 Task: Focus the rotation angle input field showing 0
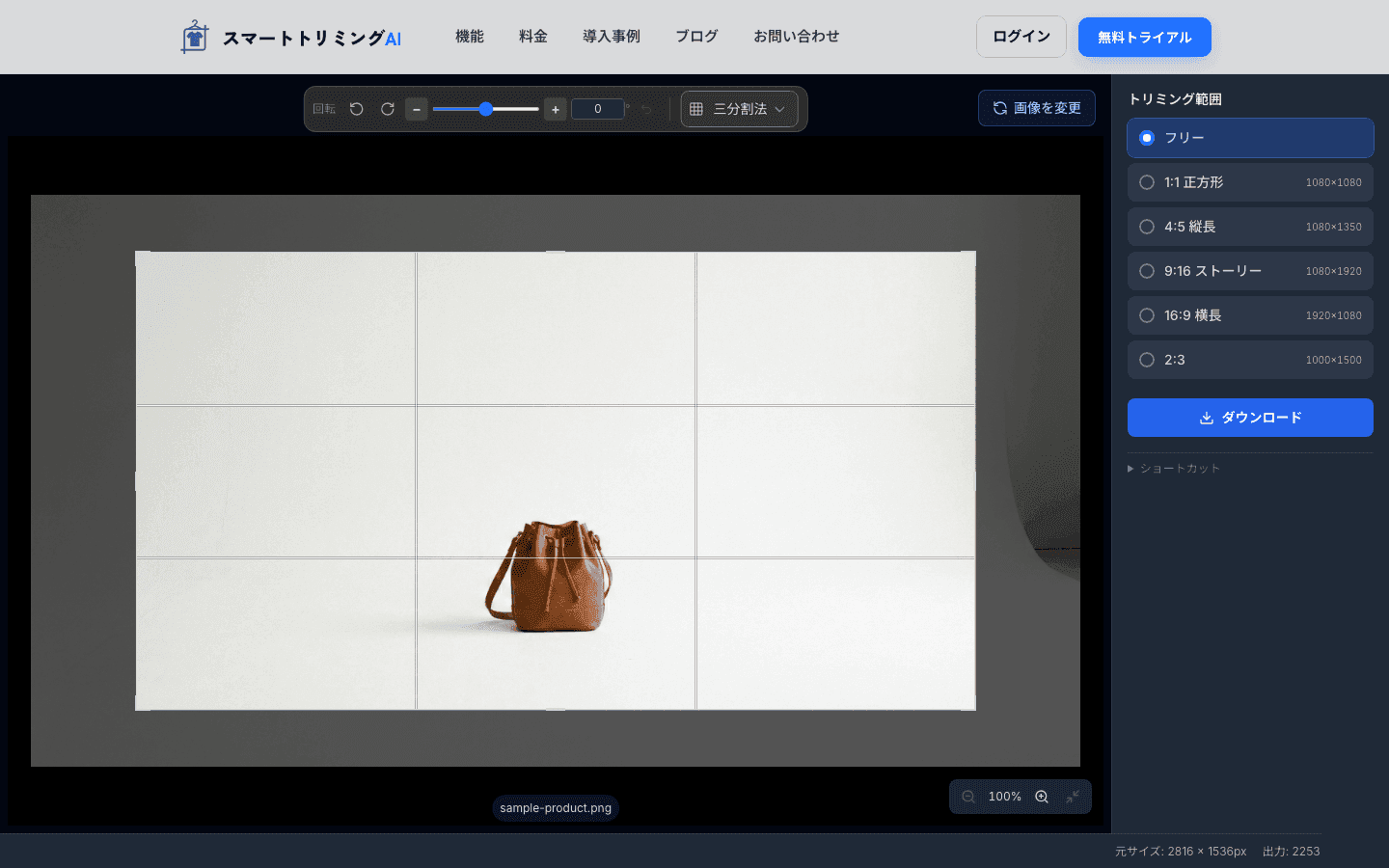click(x=598, y=109)
